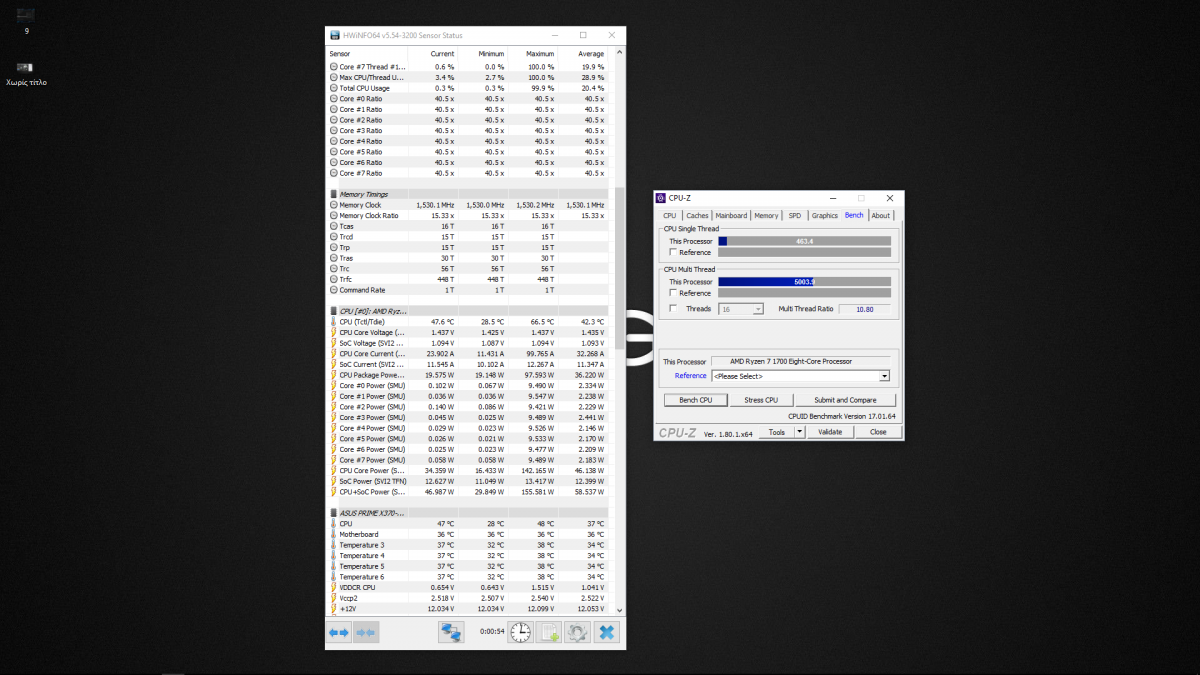Click the CPU Single Thread score bar
This screenshot has height=675, width=1200.
pyautogui.click(x=804, y=241)
